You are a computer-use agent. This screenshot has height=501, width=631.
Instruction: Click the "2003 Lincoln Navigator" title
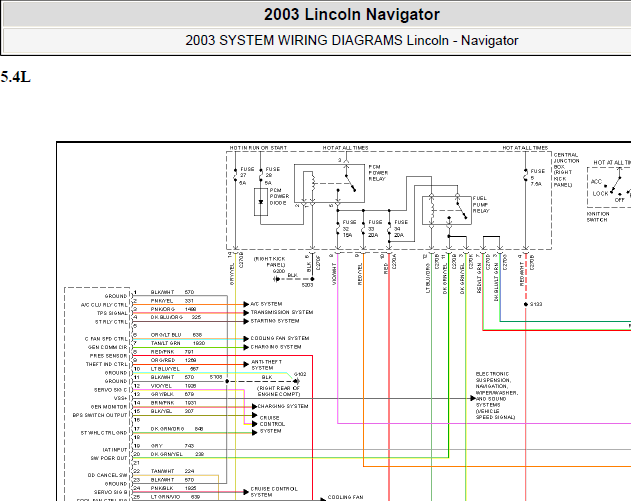352,15
